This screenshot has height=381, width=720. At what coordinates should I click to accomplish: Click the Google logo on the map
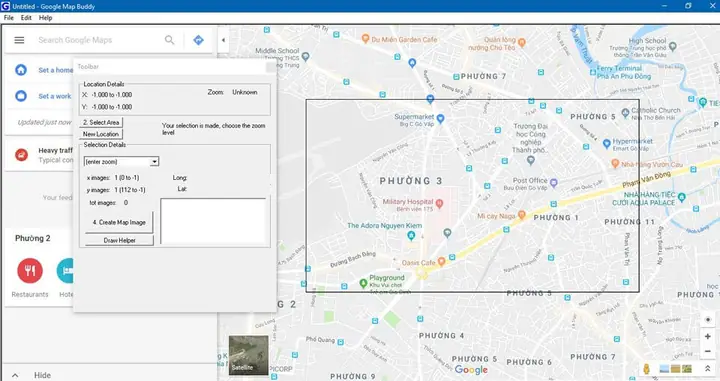tap(471, 370)
